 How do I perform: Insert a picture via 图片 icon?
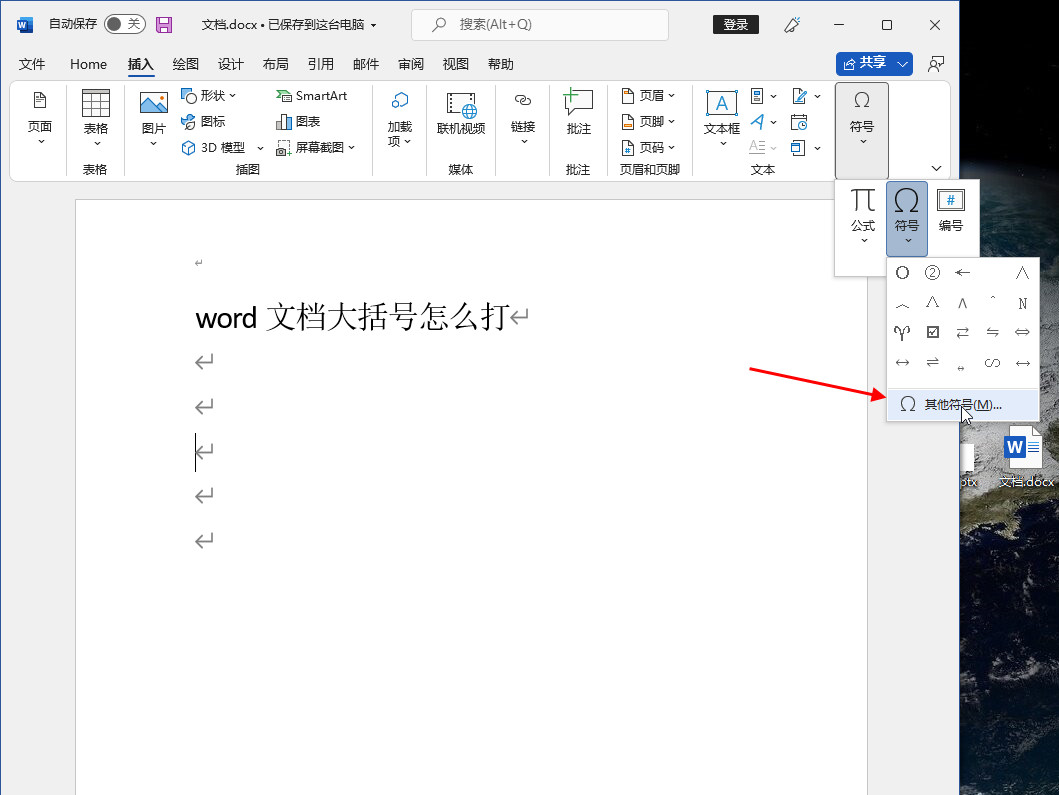pyautogui.click(x=153, y=103)
